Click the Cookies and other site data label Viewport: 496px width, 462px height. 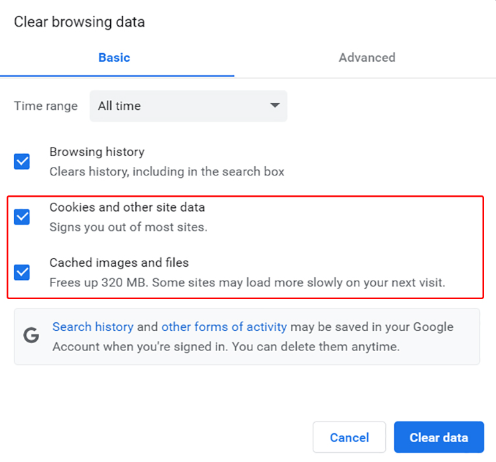pyautogui.click(x=127, y=207)
